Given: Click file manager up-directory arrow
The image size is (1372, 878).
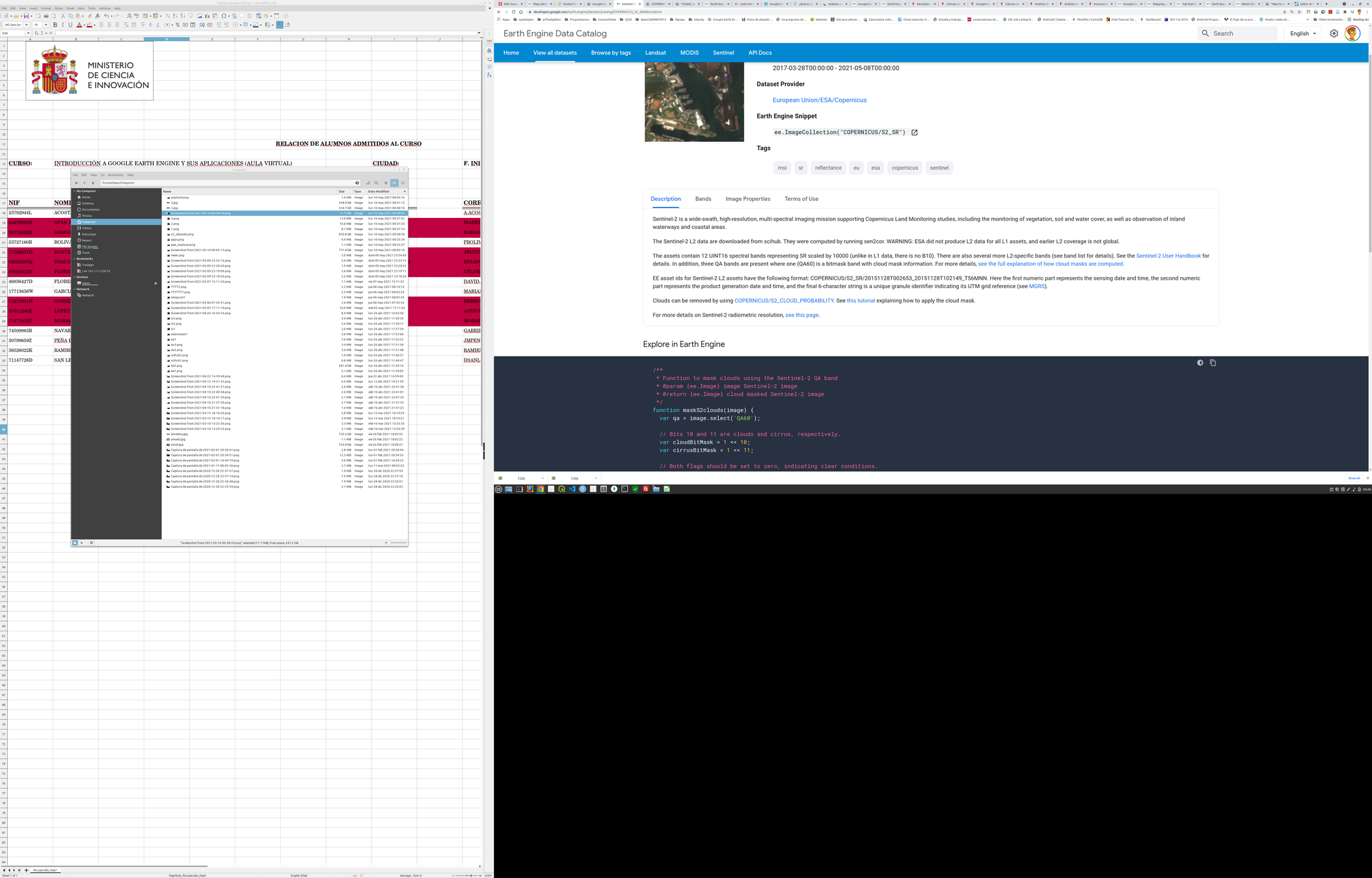Looking at the screenshot, I should click(93, 183).
